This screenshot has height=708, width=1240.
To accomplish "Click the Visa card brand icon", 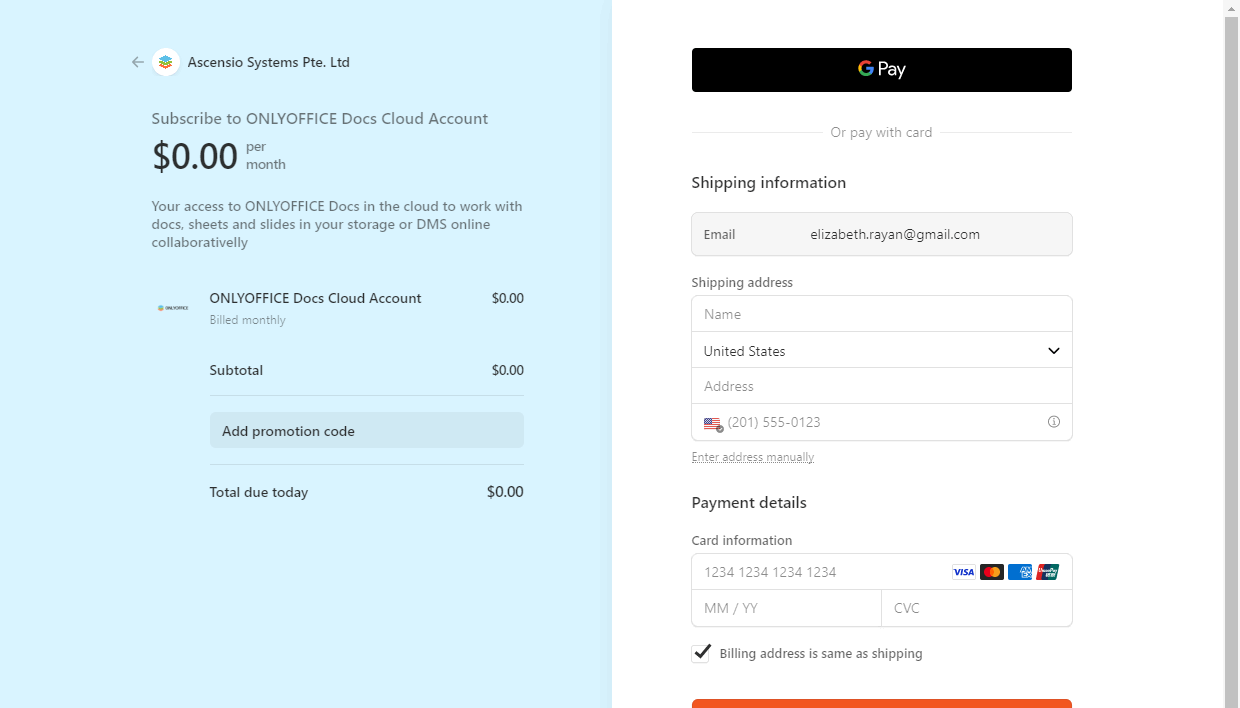I will pos(963,571).
